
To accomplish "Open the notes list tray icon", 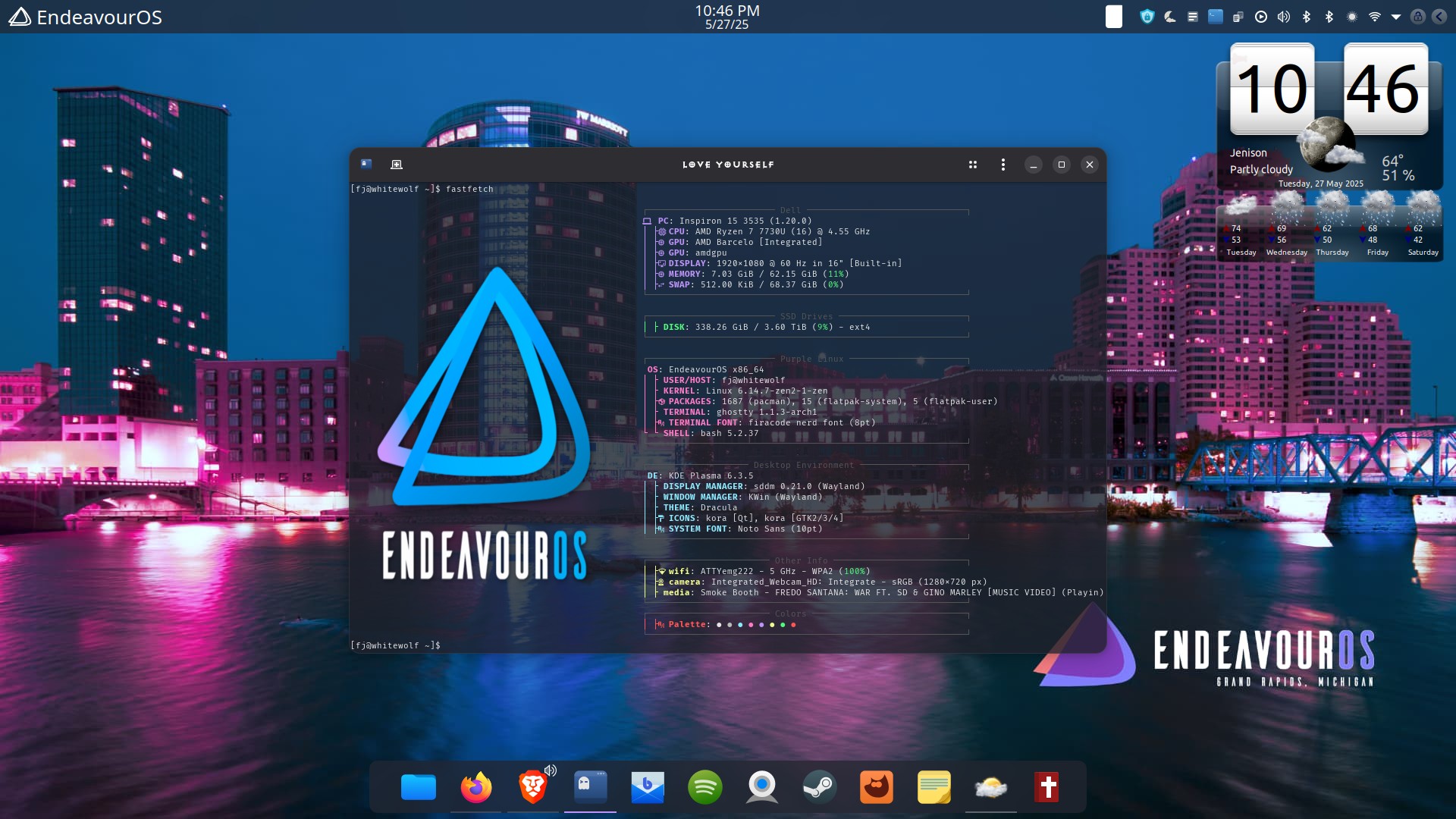I will tap(1193, 17).
